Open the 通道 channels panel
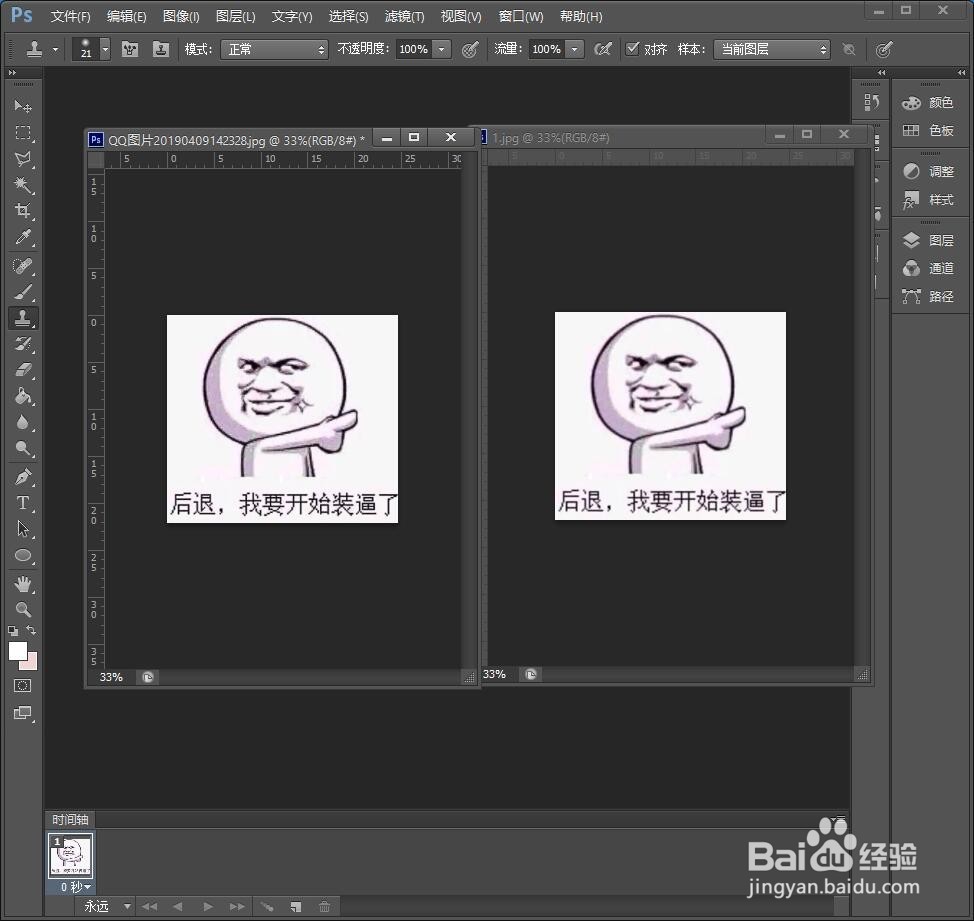 point(929,268)
